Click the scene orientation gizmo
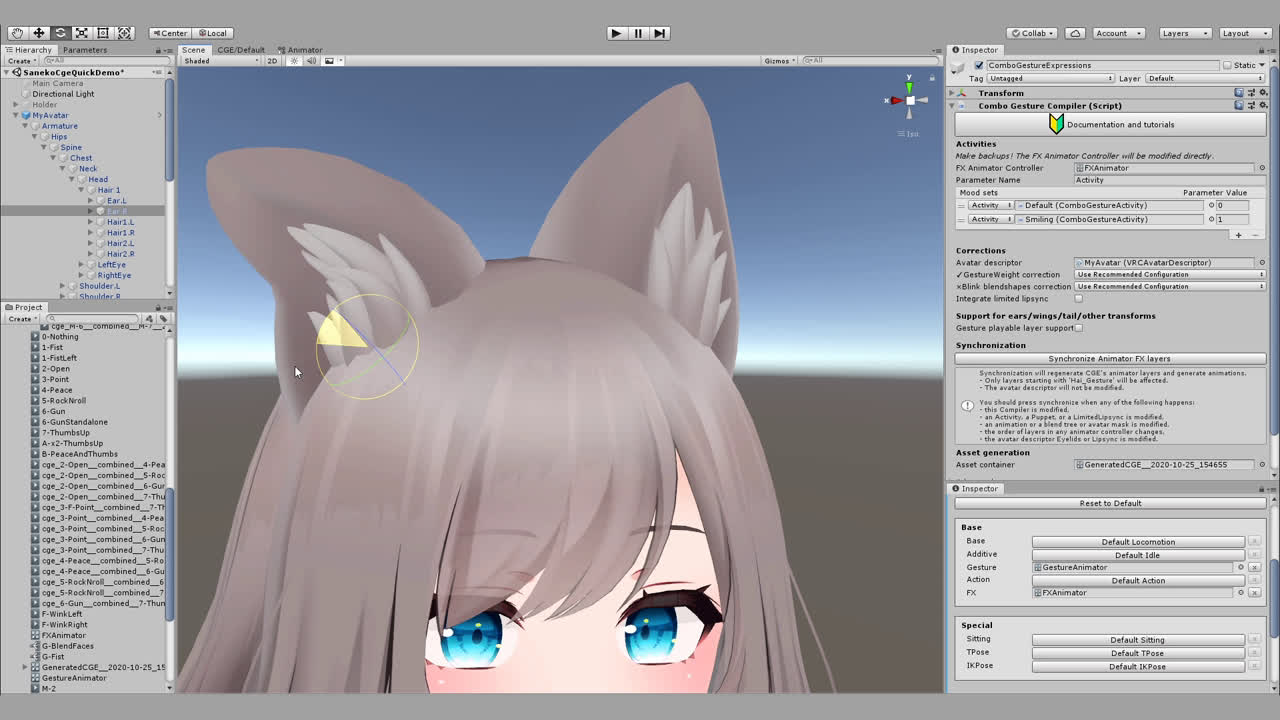 pyautogui.click(x=909, y=100)
